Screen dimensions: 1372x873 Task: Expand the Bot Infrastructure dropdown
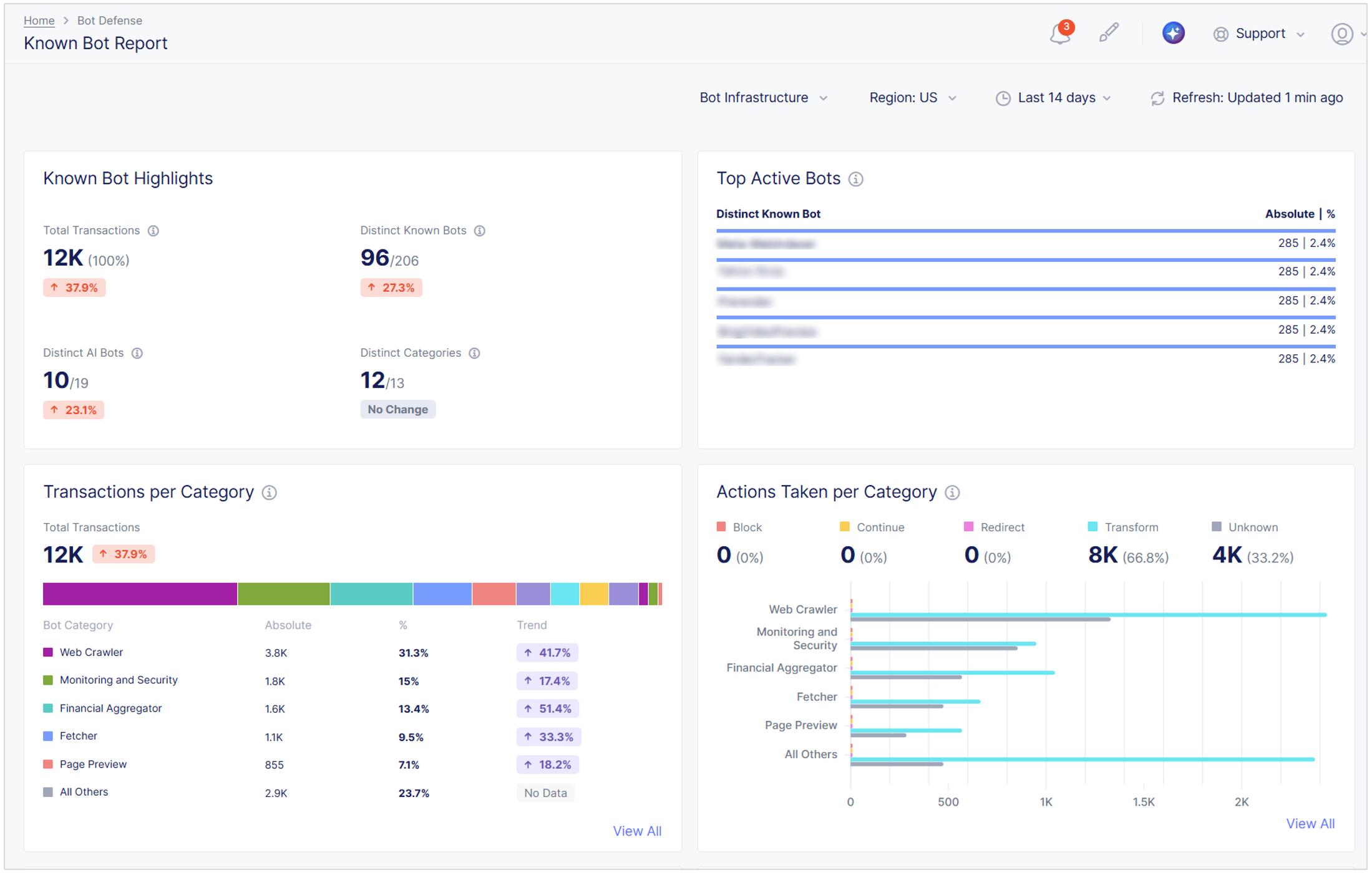tap(763, 98)
